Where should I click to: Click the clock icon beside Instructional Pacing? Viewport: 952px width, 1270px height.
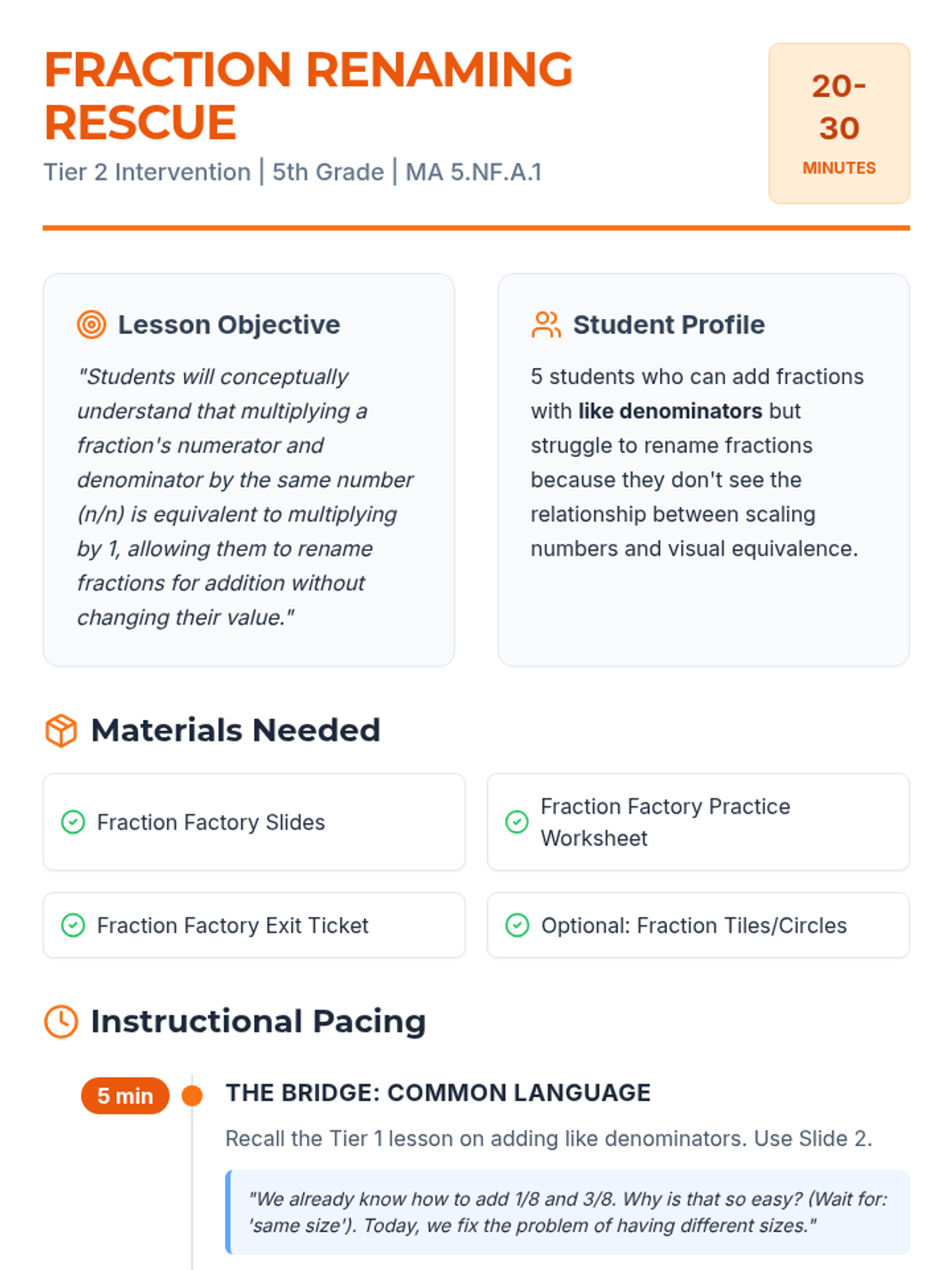[x=61, y=1022]
